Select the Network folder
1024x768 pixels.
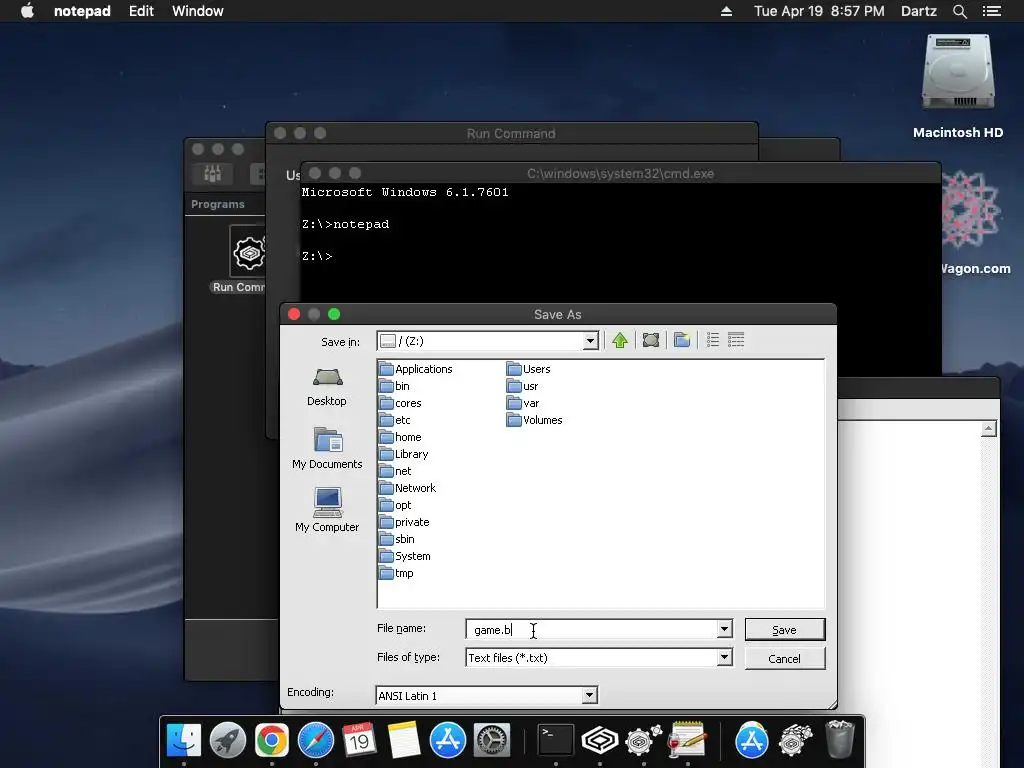(x=408, y=488)
